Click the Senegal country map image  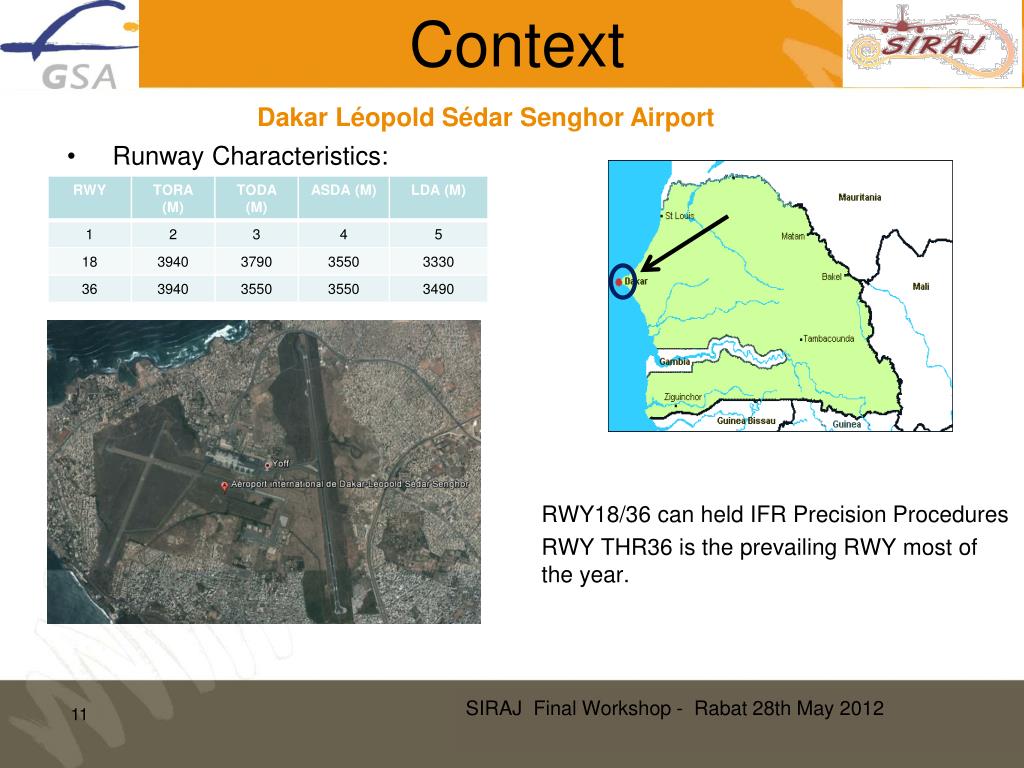[x=780, y=296]
